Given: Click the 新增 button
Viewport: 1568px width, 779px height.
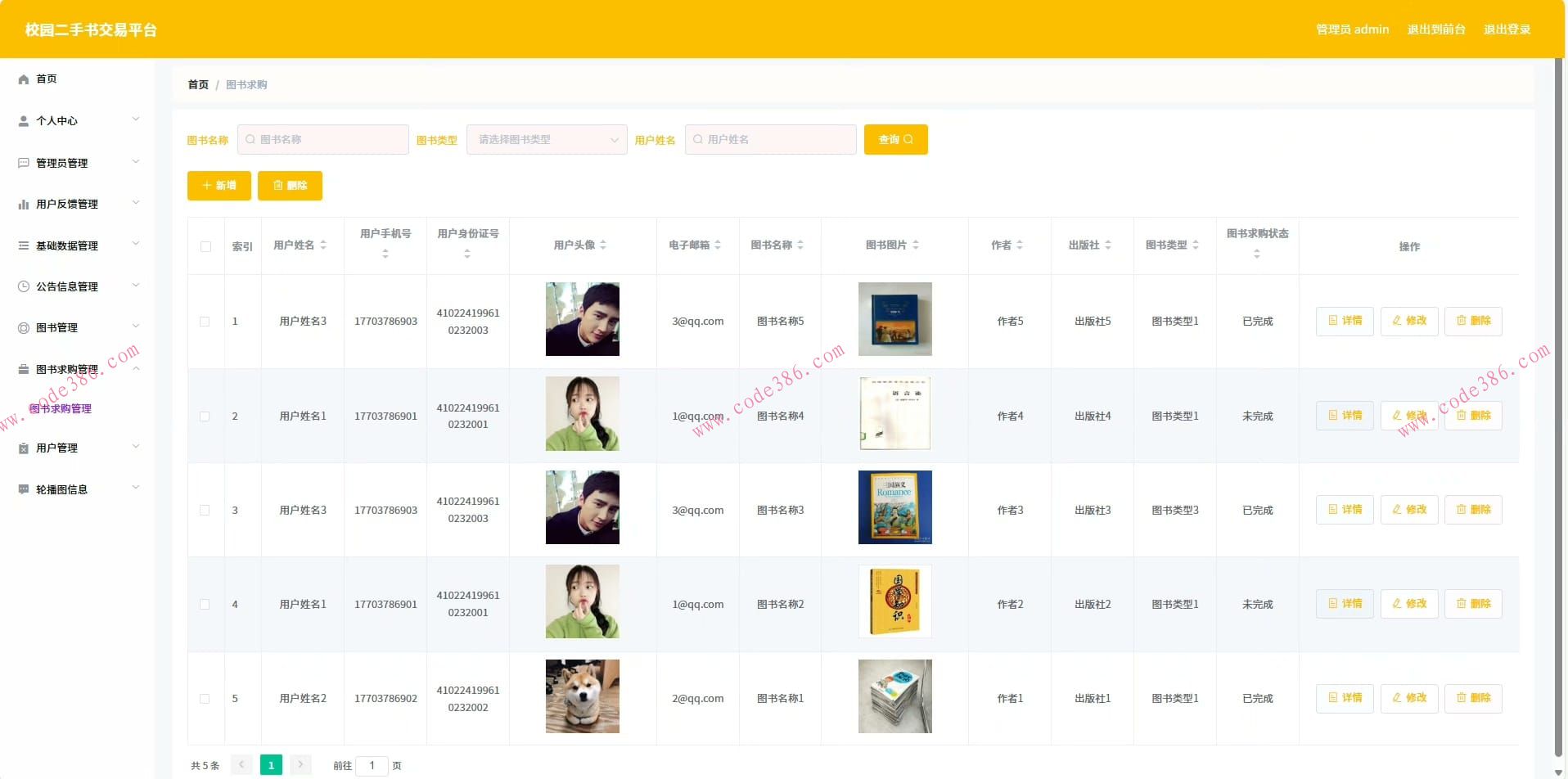Looking at the screenshot, I should [x=219, y=186].
